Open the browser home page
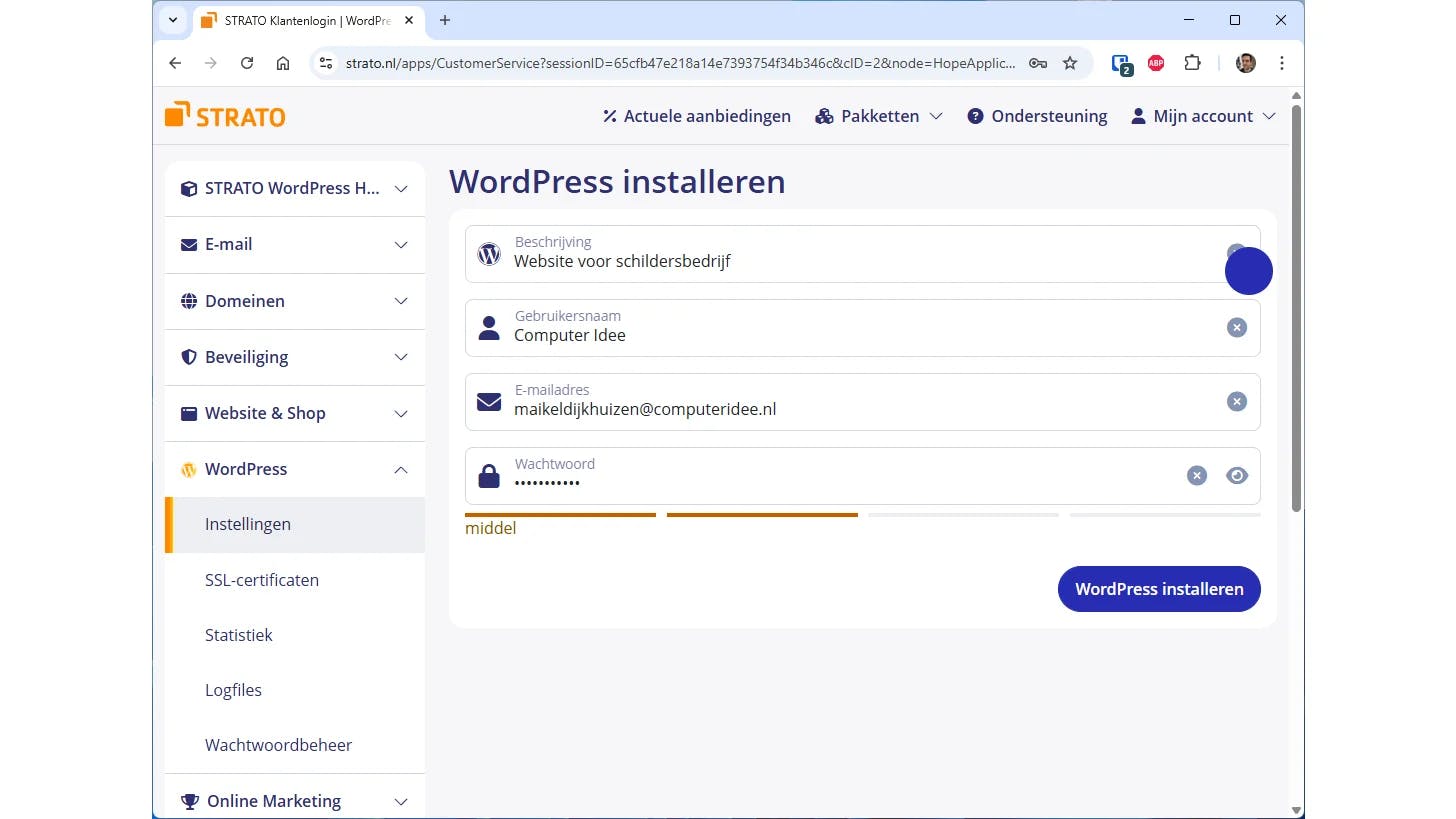 tap(283, 63)
